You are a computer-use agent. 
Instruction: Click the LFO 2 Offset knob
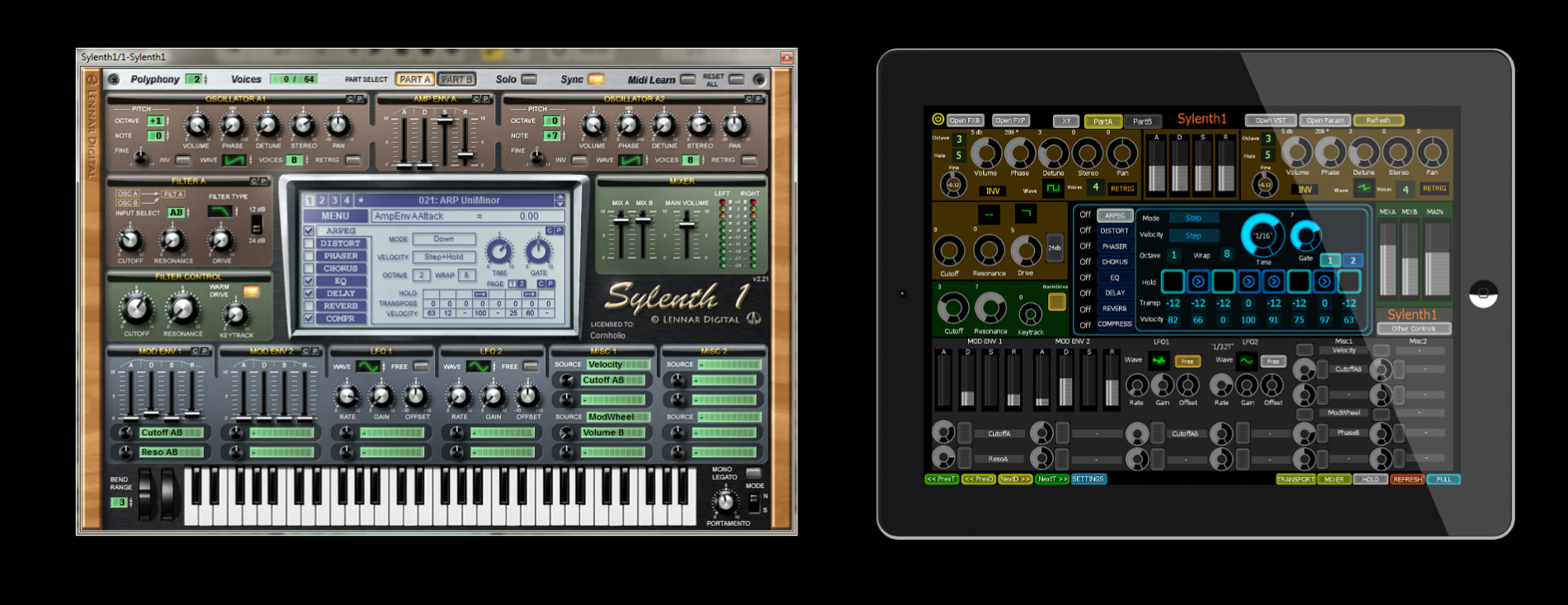[527, 397]
